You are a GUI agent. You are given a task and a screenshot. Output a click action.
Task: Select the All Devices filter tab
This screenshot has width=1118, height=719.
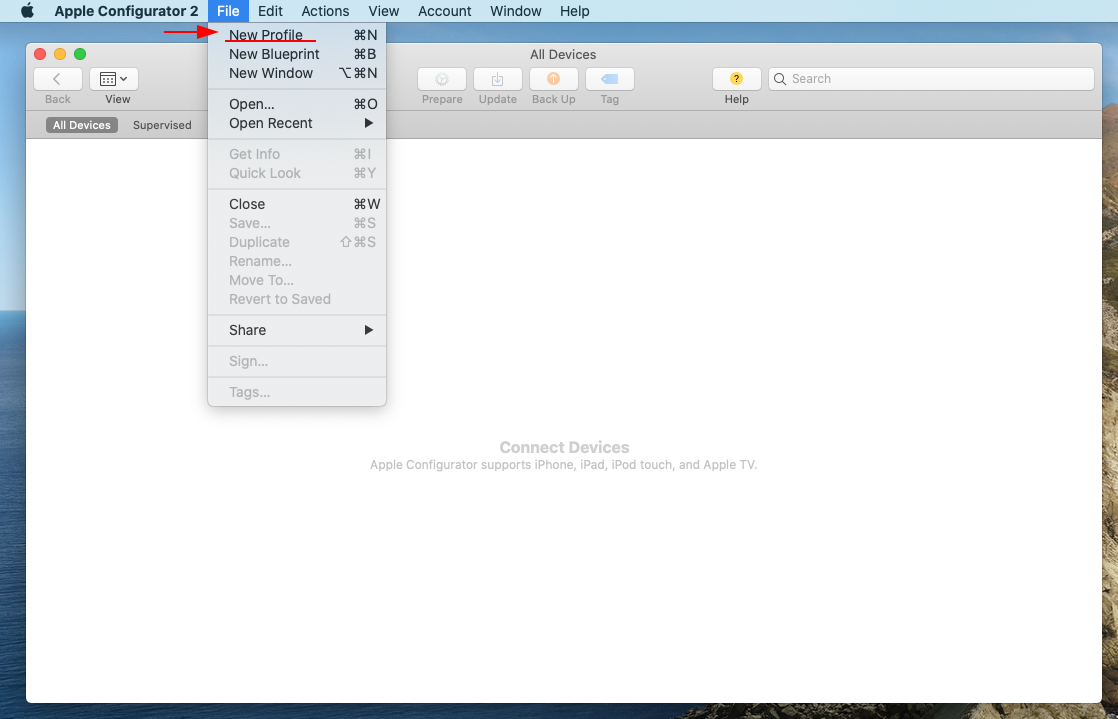[82, 125]
